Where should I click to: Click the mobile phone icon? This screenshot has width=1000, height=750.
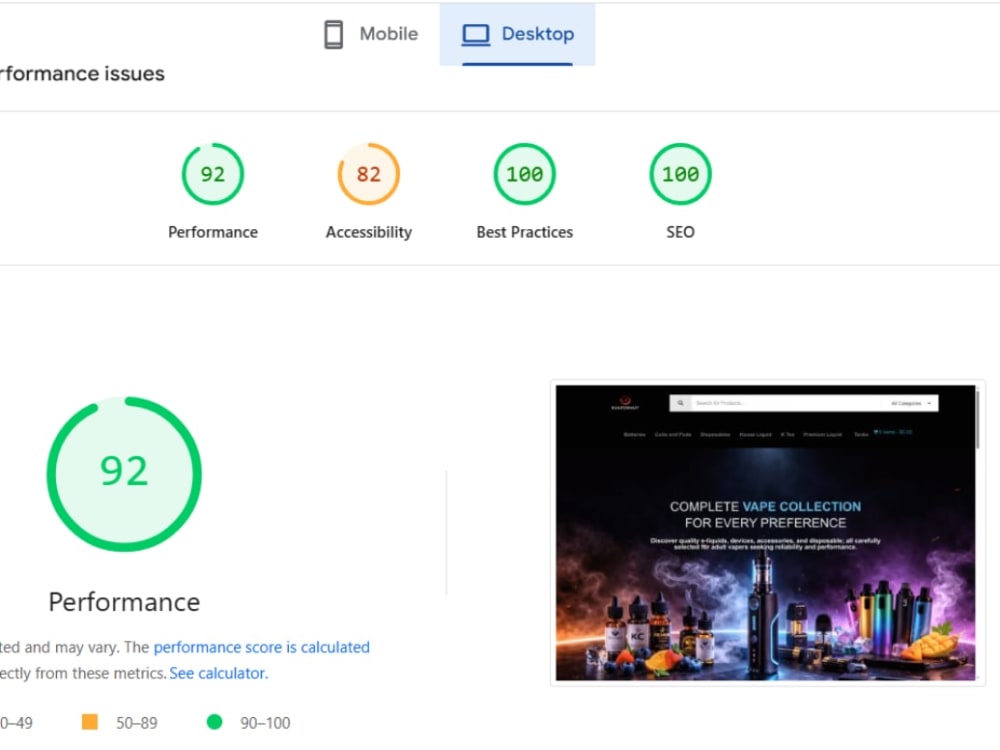334,34
